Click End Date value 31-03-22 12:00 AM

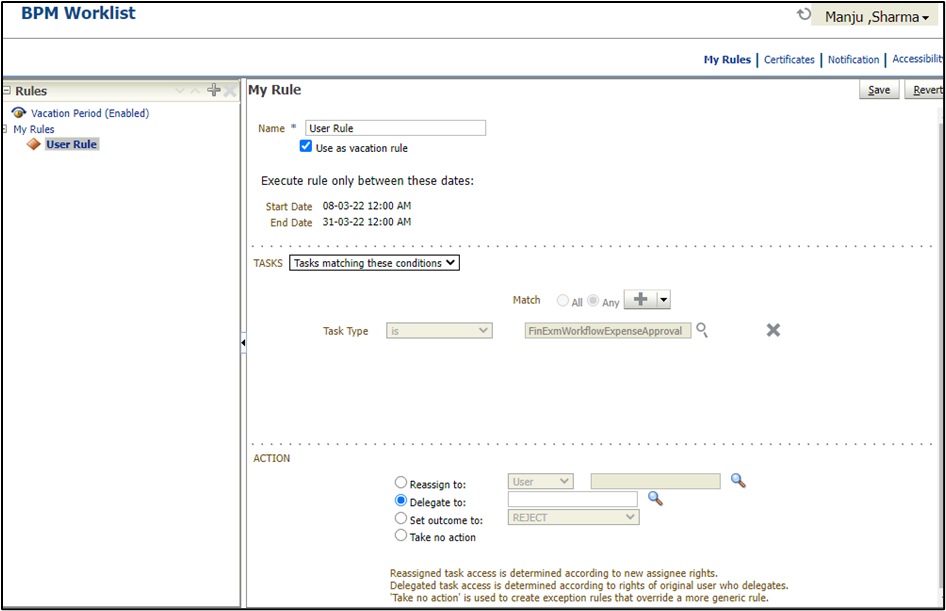pos(367,222)
